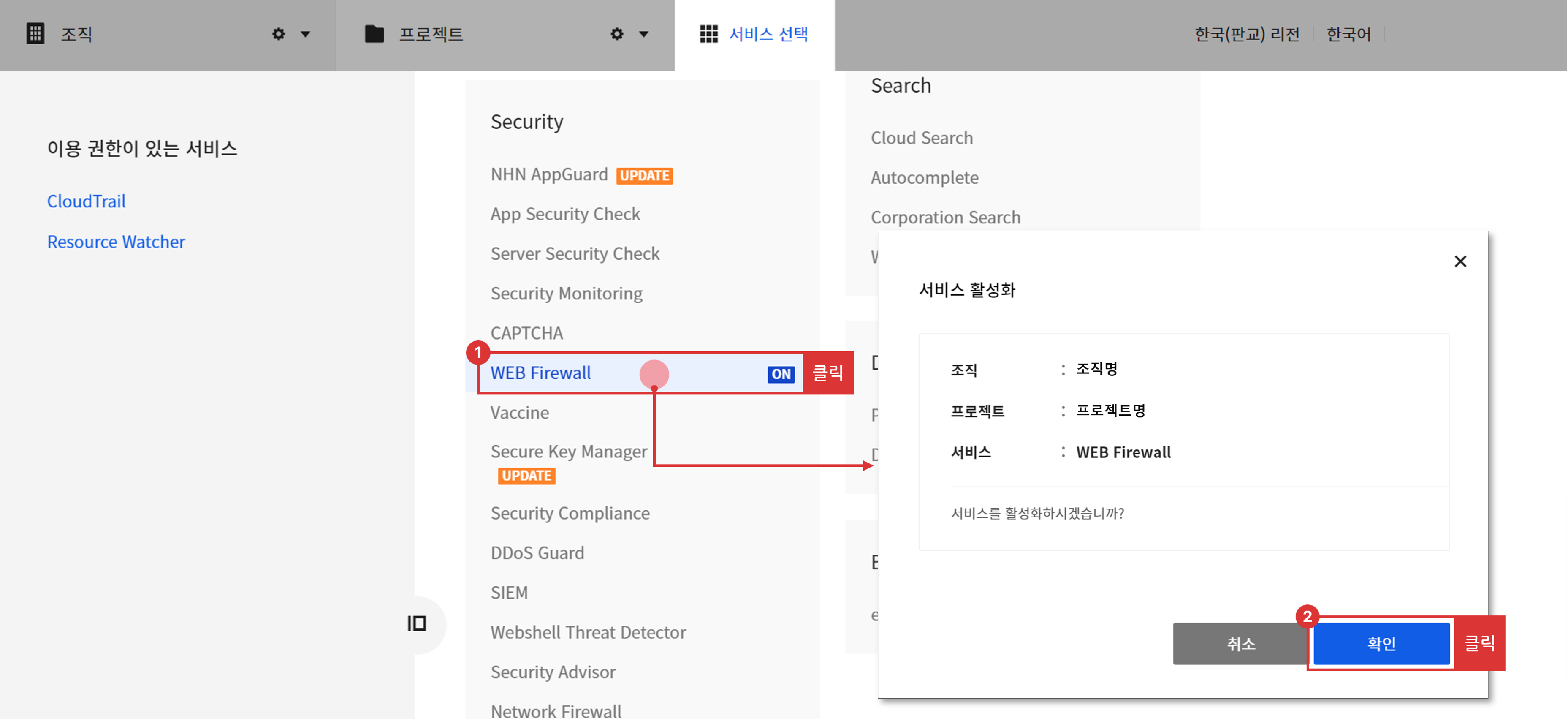Close the 서비스 활성화 dialog

tap(1460, 261)
